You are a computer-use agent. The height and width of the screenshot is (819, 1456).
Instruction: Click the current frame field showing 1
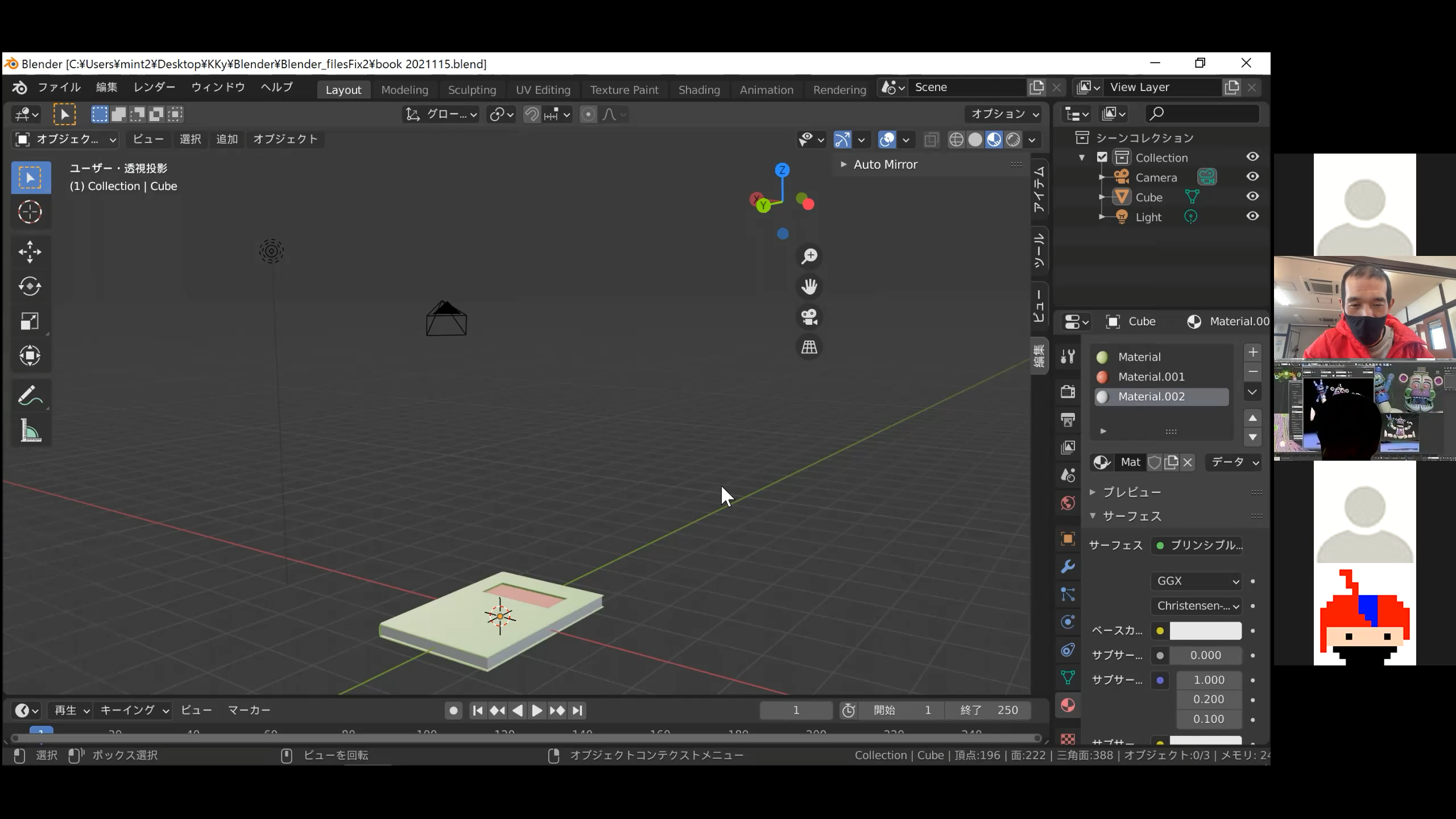click(x=796, y=710)
